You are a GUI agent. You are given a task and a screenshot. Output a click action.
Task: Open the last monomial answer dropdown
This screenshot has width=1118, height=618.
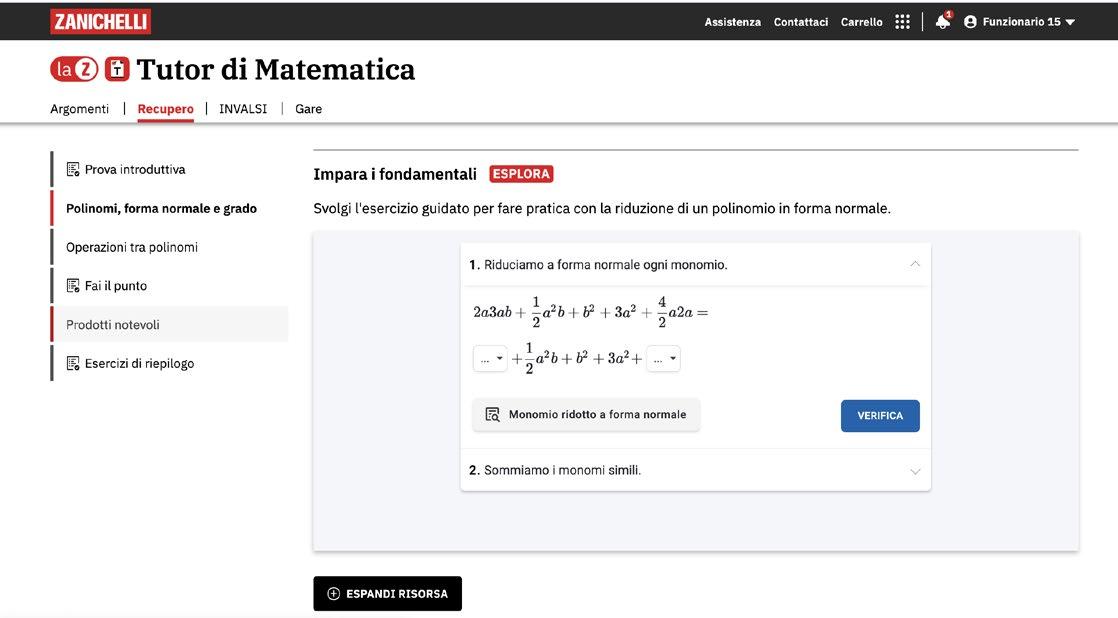click(663, 359)
